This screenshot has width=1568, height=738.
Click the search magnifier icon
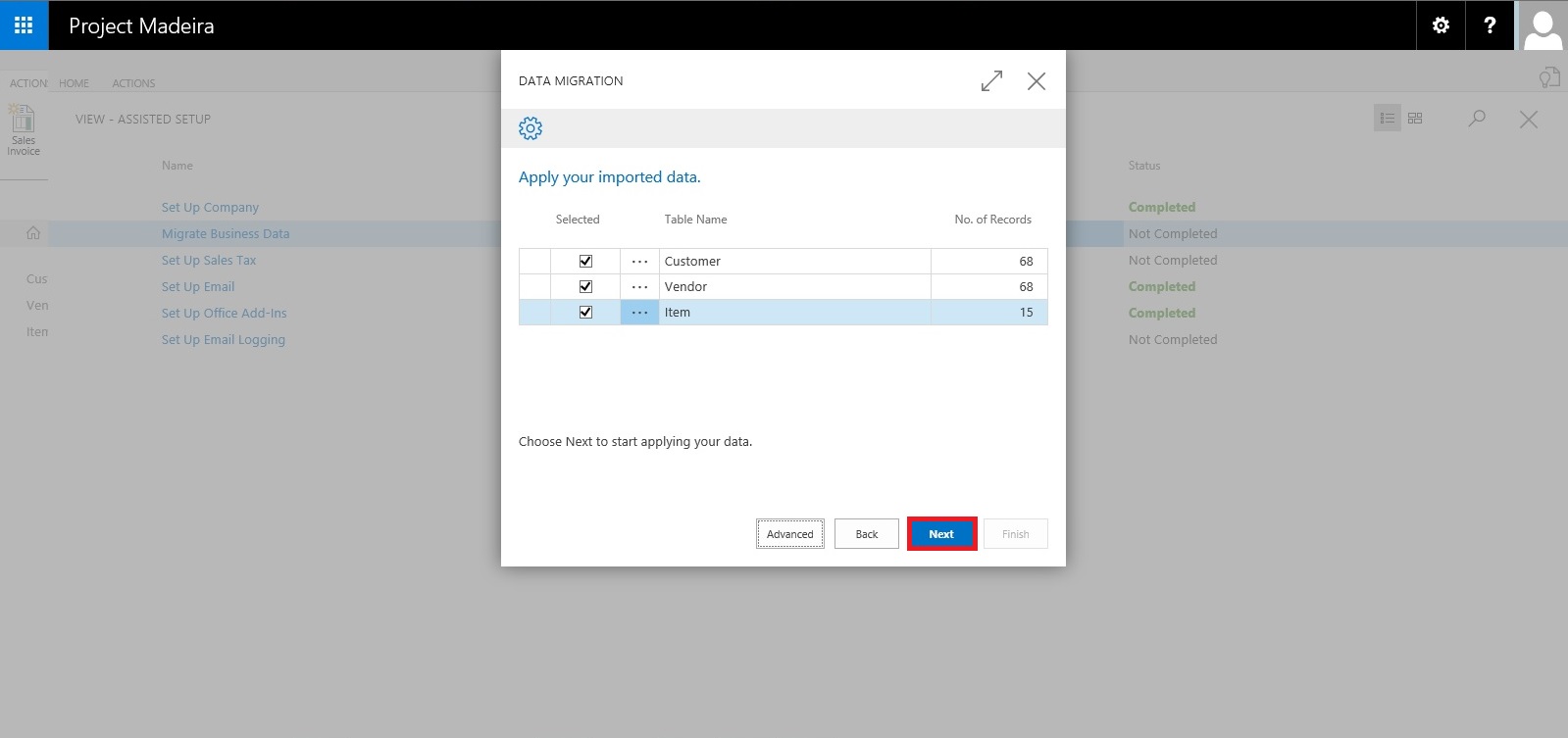click(x=1477, y=119)
